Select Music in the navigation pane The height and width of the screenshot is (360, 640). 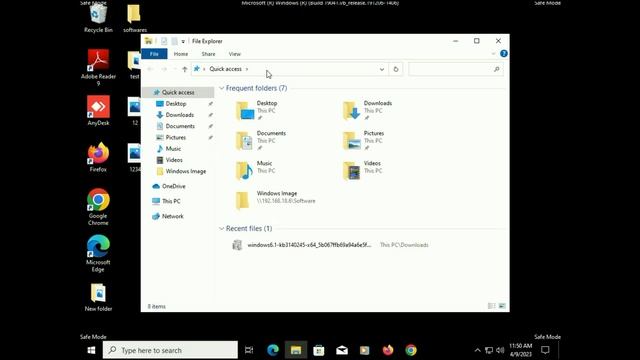tap(173, 149)
